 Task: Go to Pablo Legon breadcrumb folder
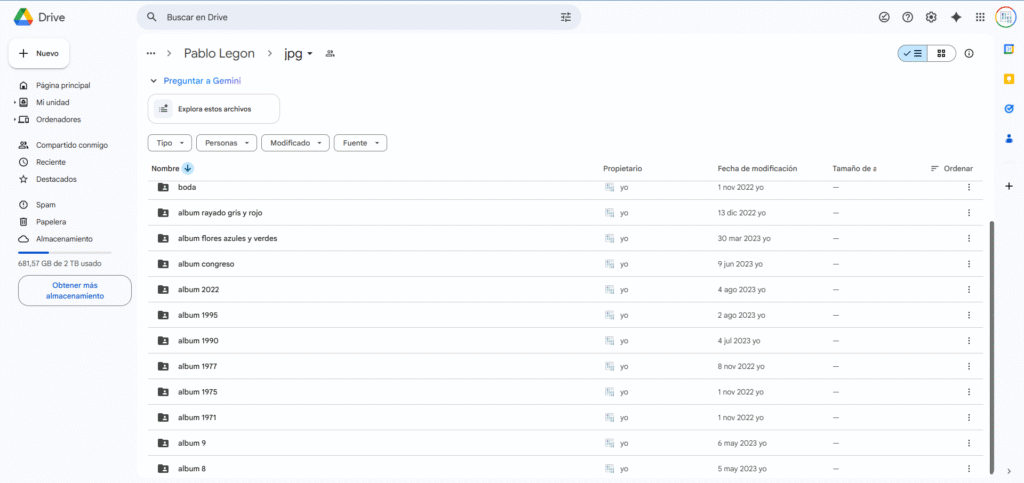[219, 54]
